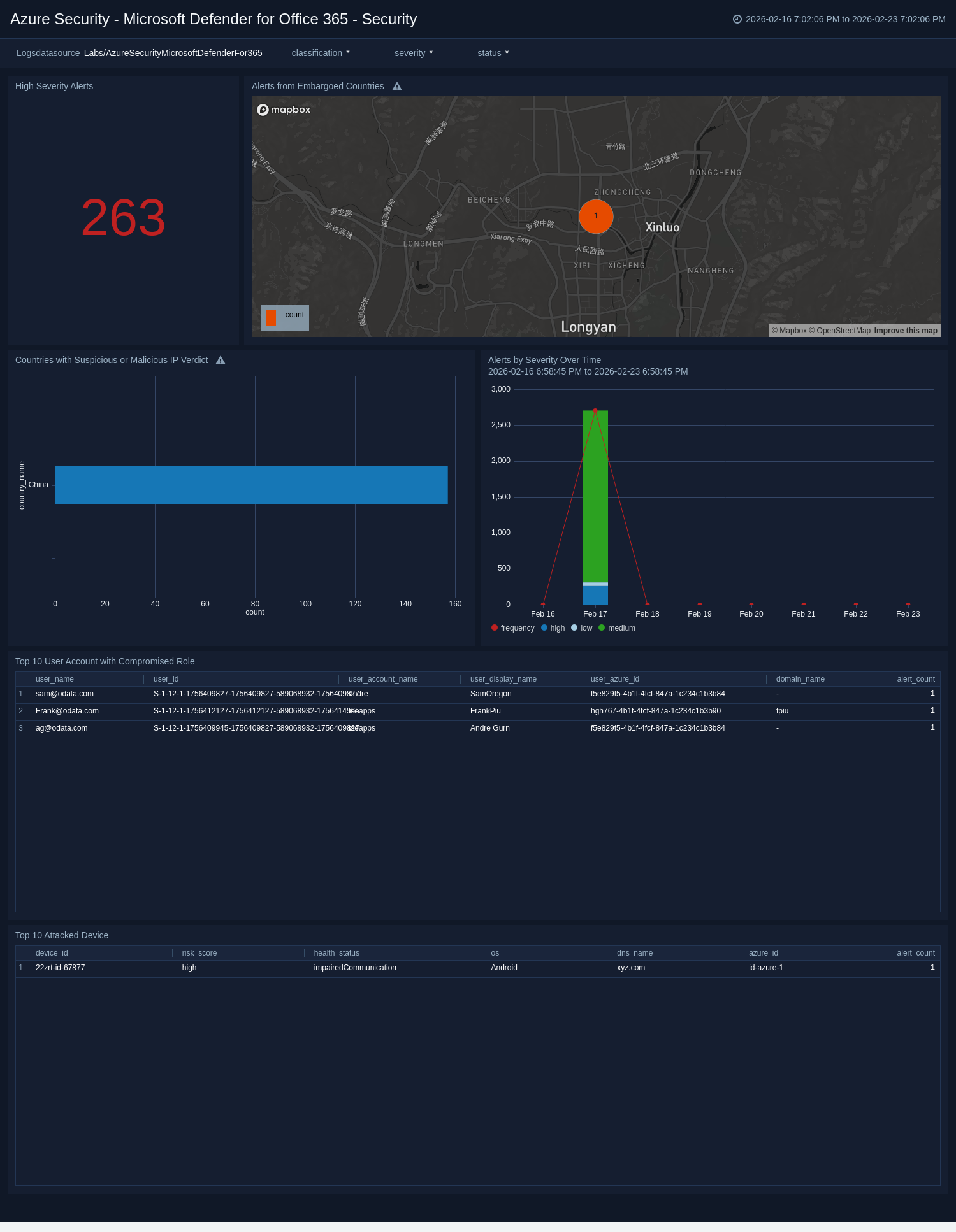Viewport: 956px width, 1232px height.
Task: Click the OpenStreetMap attribution link
Action: coord(843,331)
